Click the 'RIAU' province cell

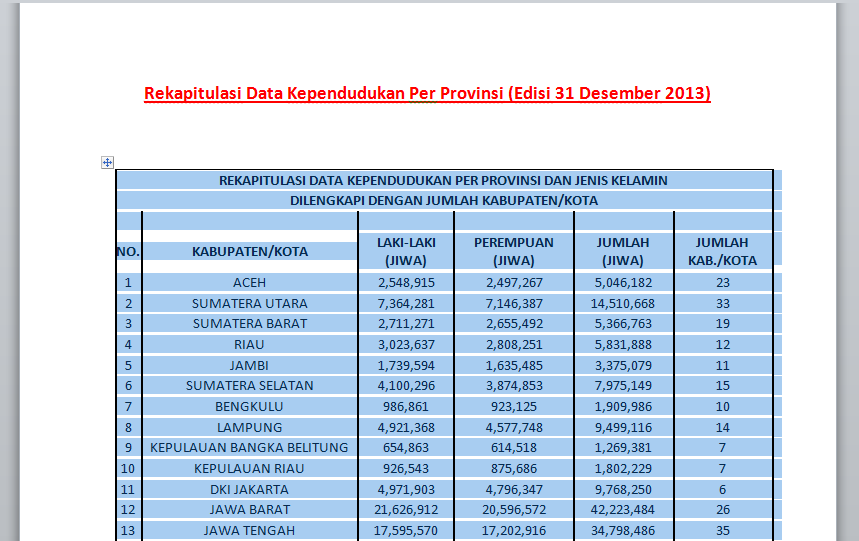pos(249,344)
